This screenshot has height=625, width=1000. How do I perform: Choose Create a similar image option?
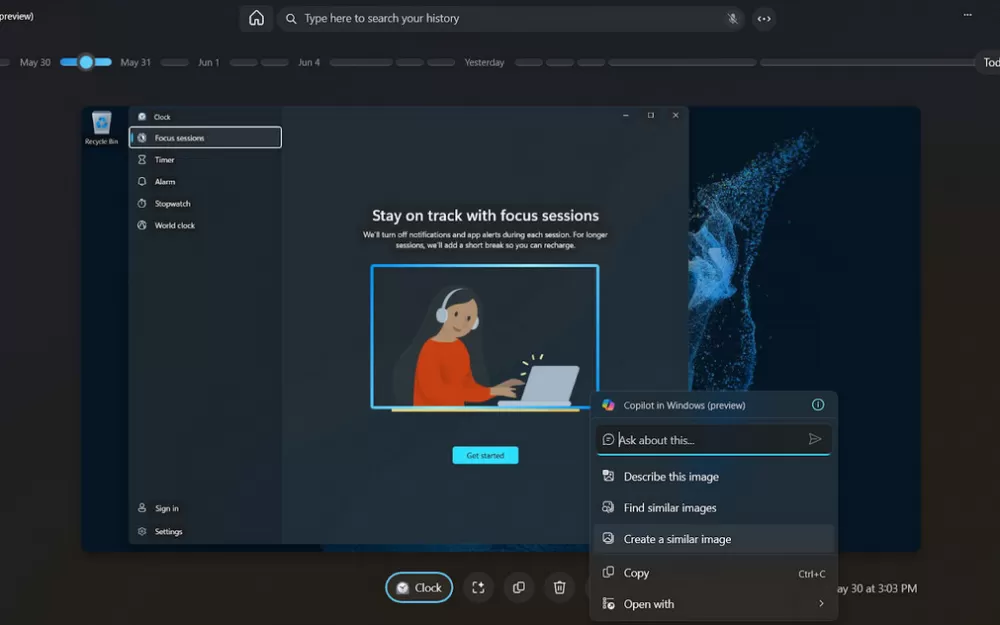714,539
